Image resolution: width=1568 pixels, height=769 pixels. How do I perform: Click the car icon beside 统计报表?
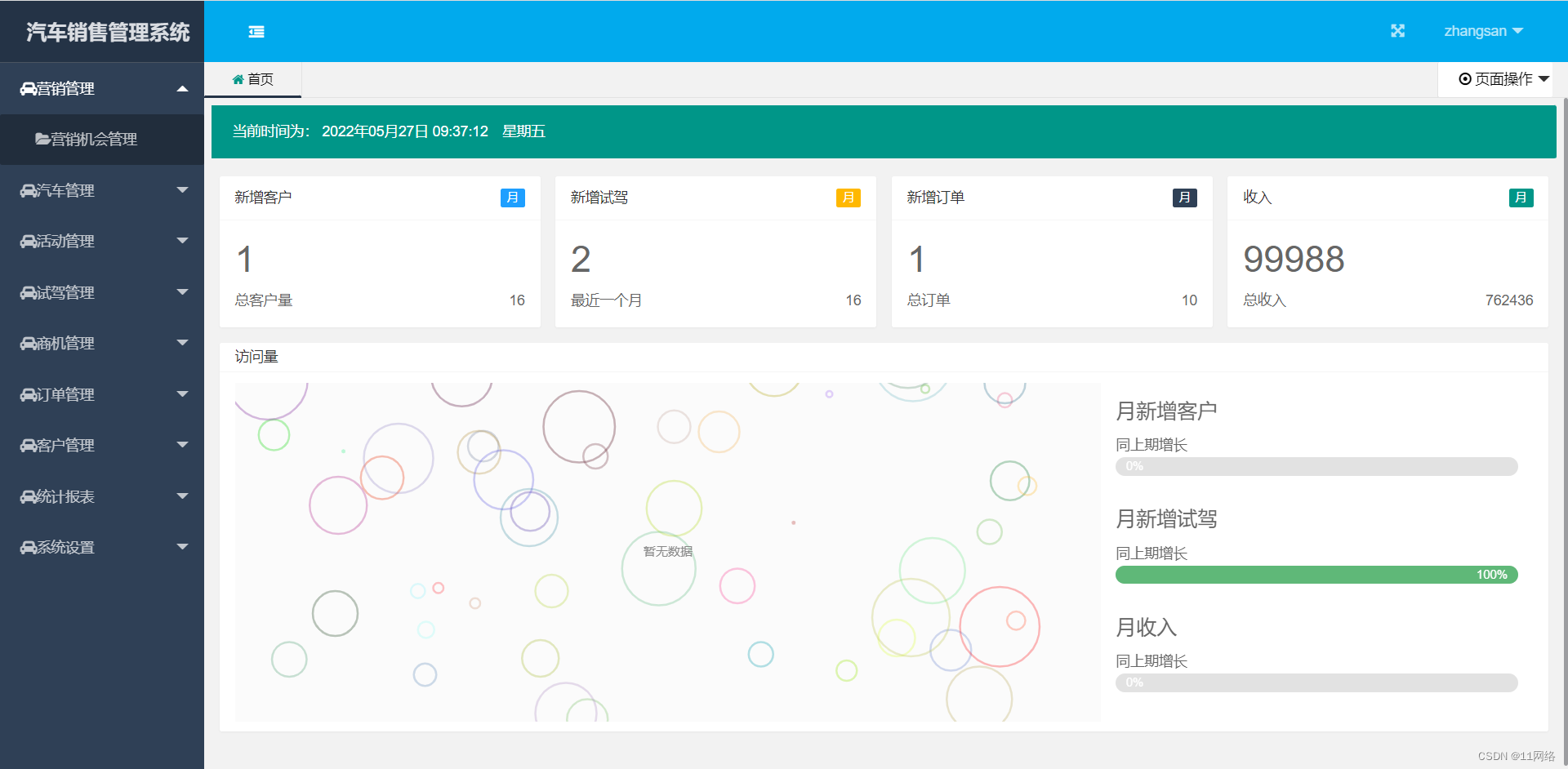click(29, 497)
